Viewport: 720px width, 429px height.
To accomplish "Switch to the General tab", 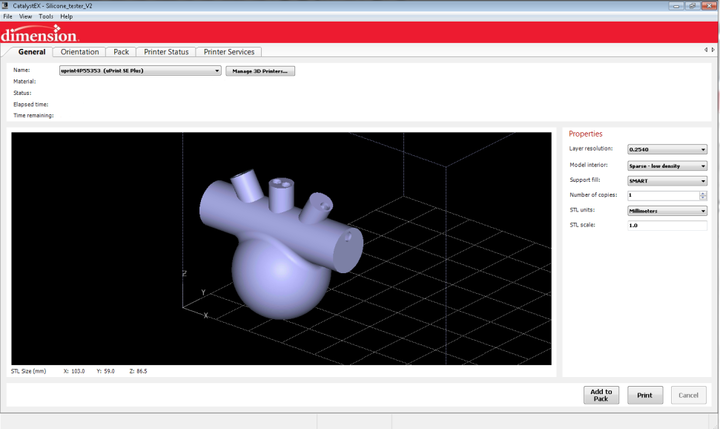I will (32, 52).
